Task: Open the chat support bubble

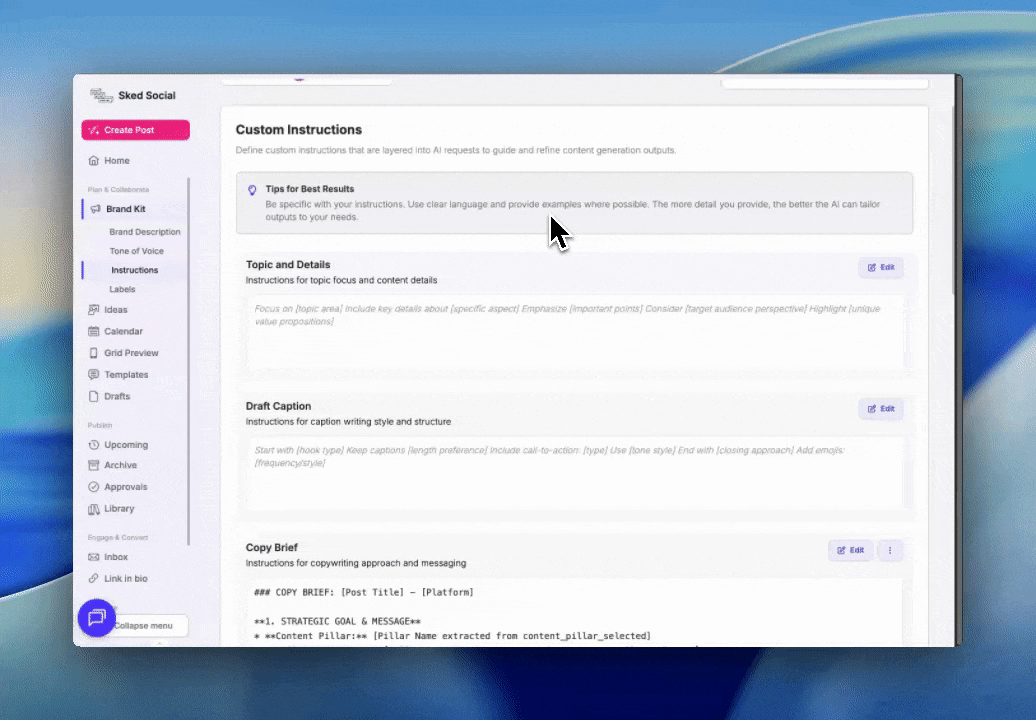Action: click(97, 617)
